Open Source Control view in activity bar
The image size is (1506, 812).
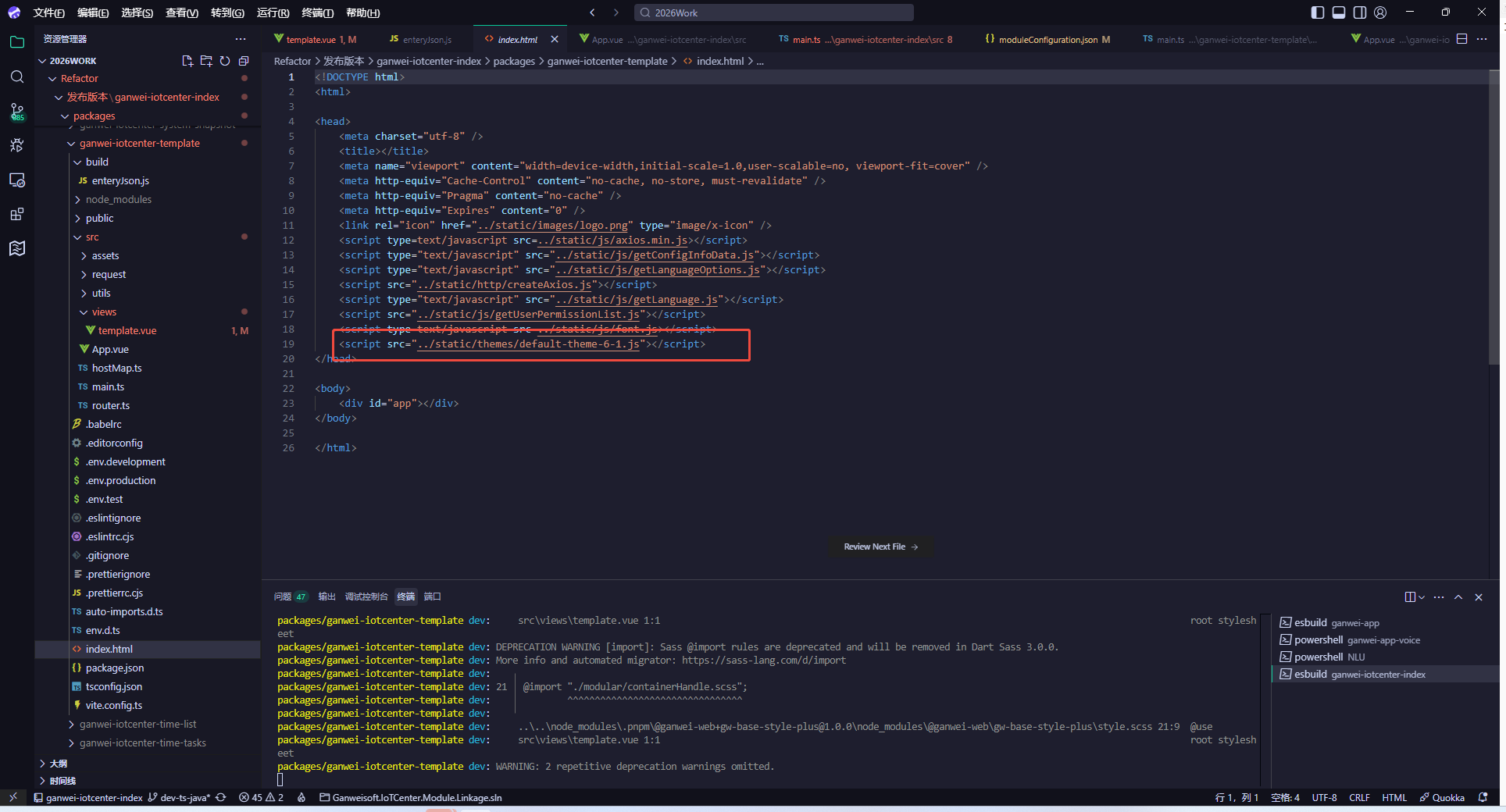(17, 112)
